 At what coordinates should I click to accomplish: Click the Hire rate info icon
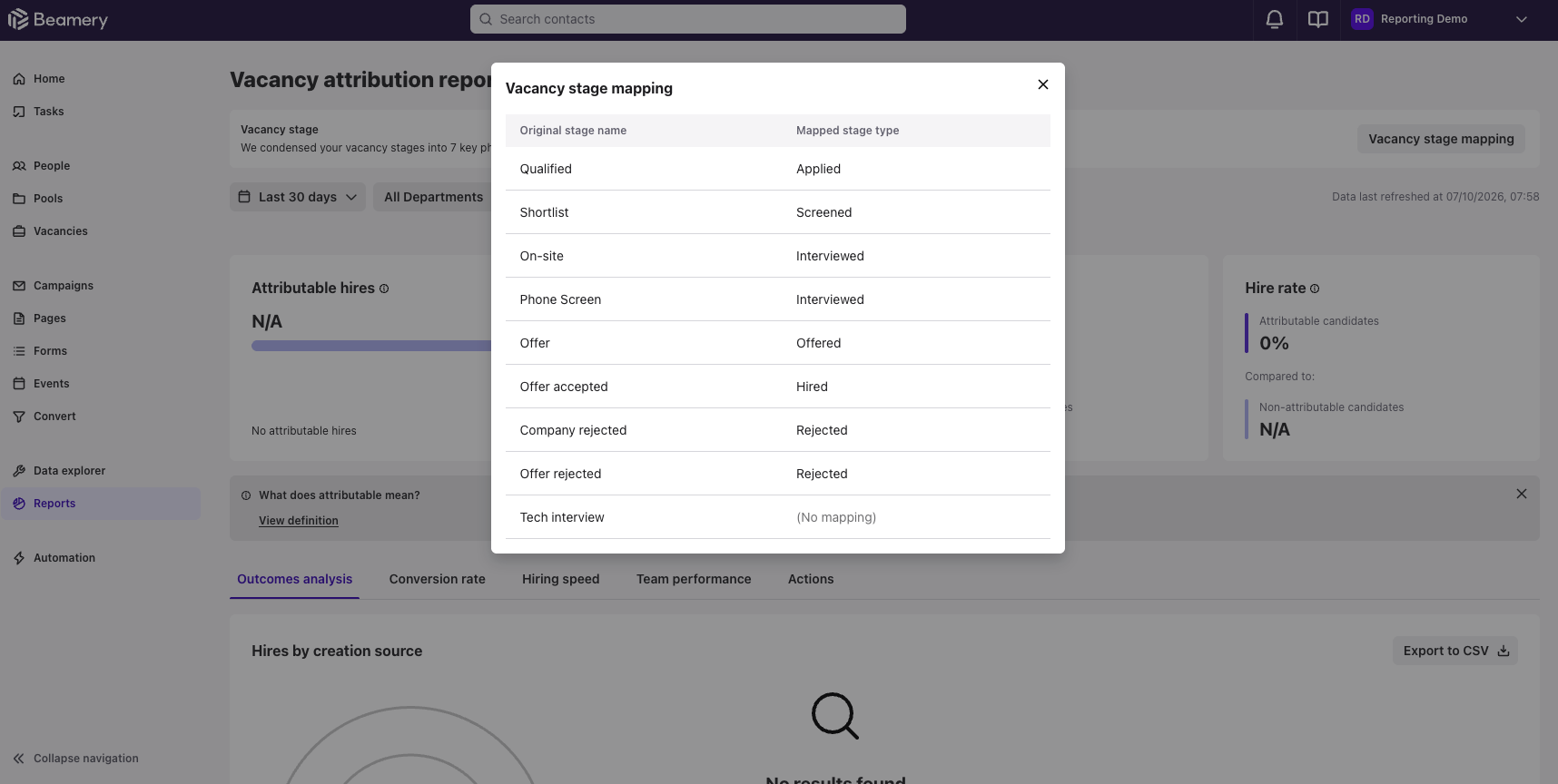(x=1315, y=289)
